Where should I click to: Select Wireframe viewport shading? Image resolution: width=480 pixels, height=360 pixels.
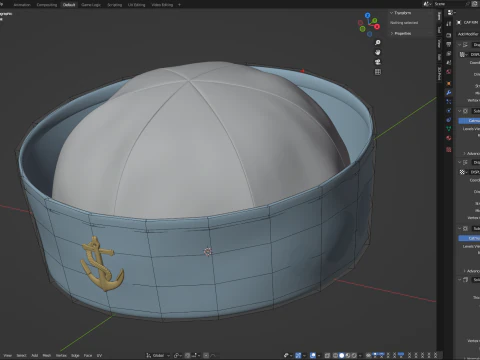click(x=335, y=355)
